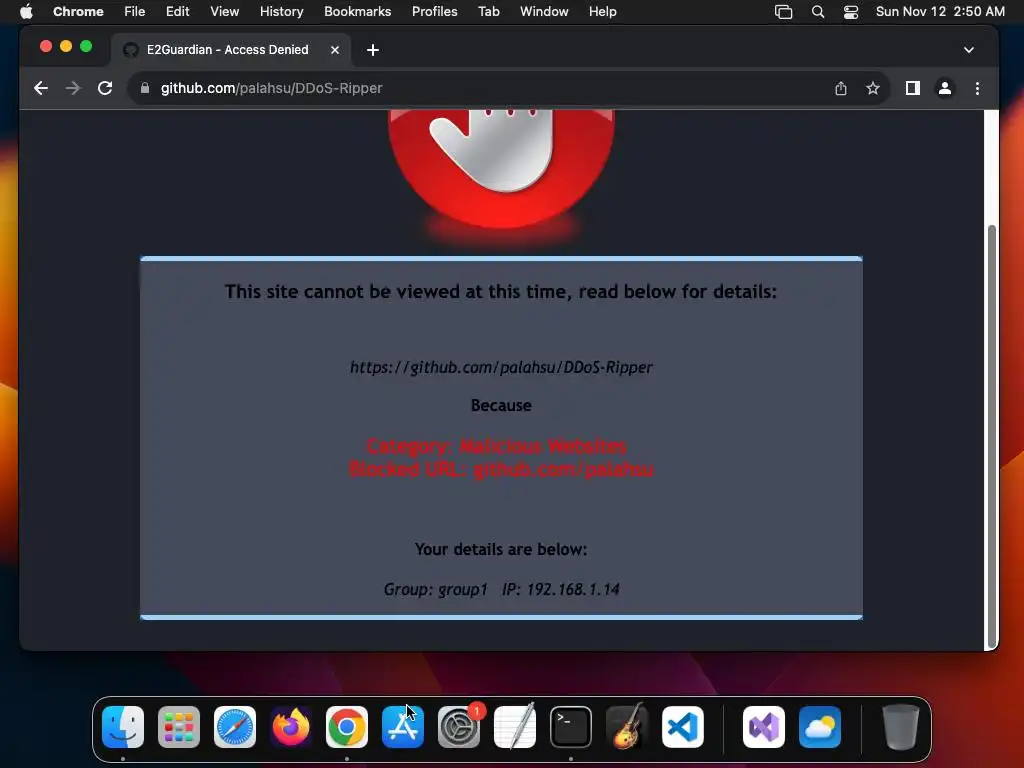Viewport: 1024px width, 768px height.
Task: Open a new tab with plus button
Action: (x=373, y=50)
